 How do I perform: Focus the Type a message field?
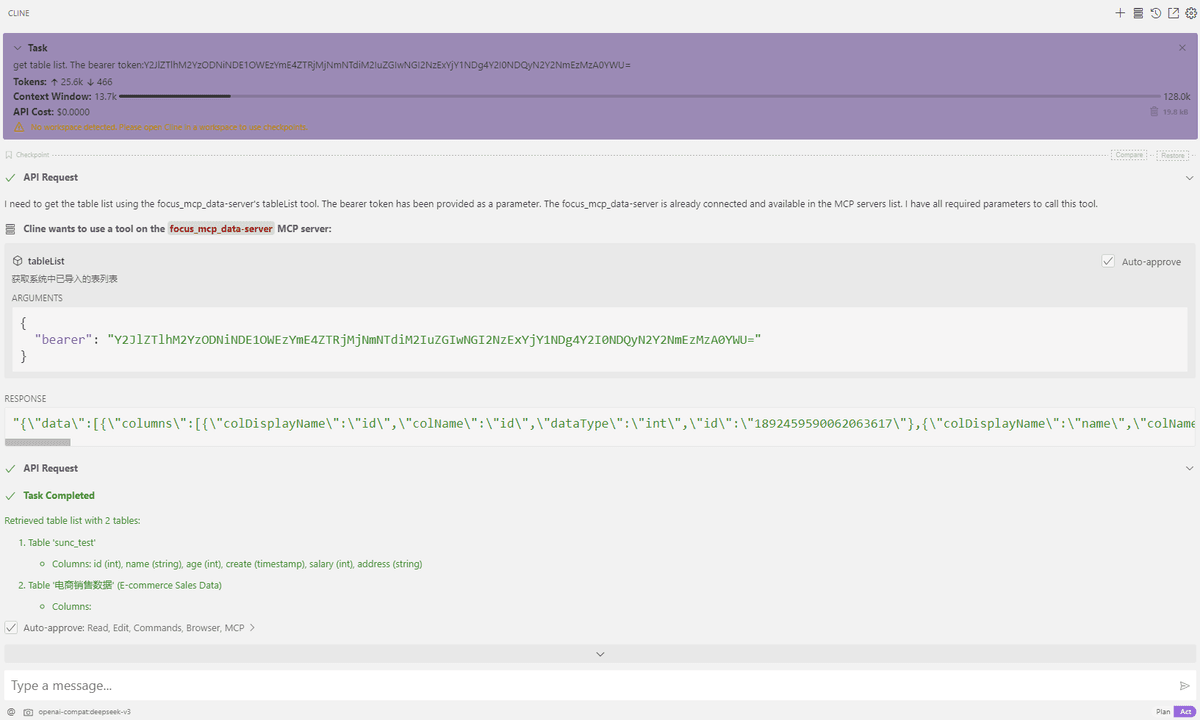coord(590,686)
